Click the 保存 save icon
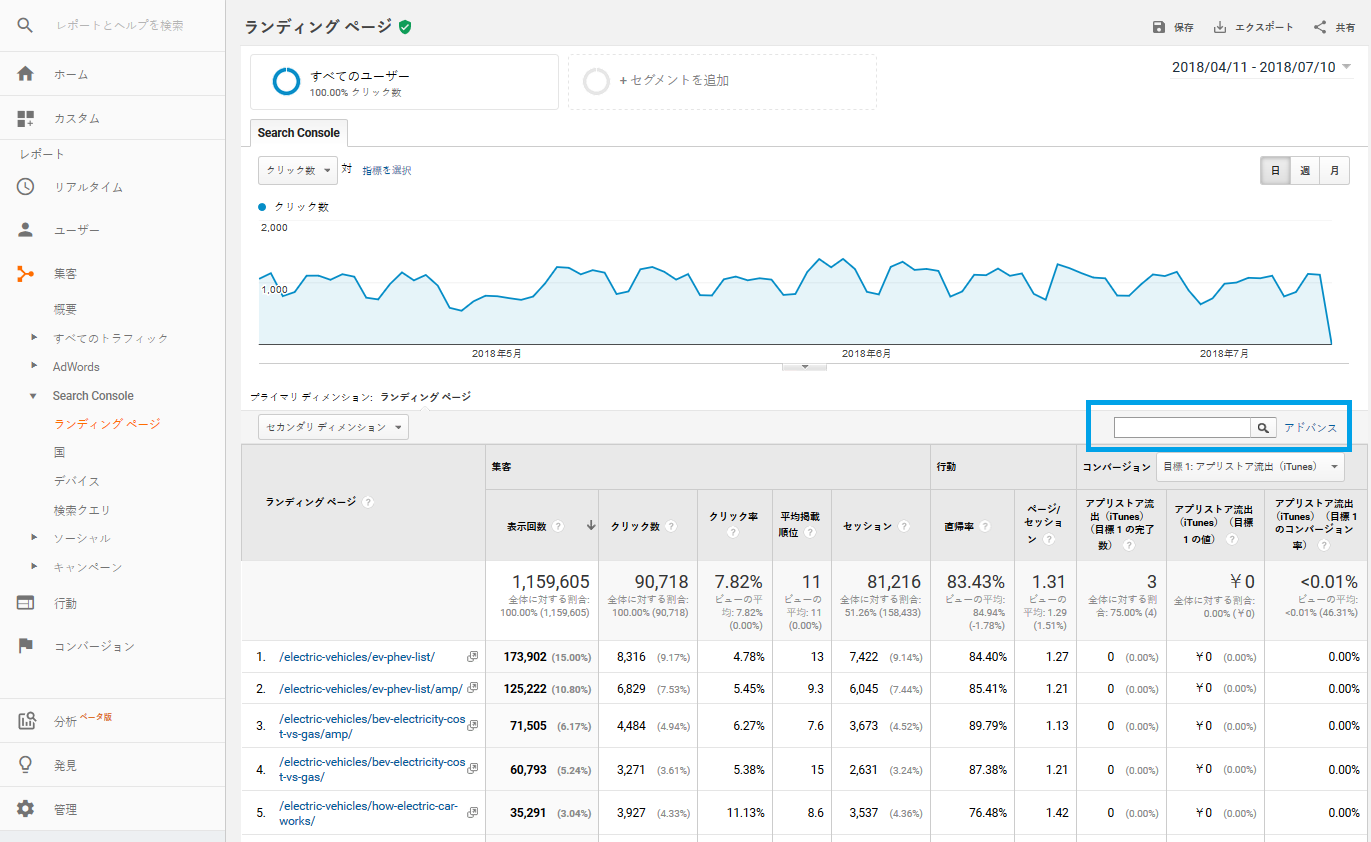This screenshot has width=1371, height=842. 1159,27
